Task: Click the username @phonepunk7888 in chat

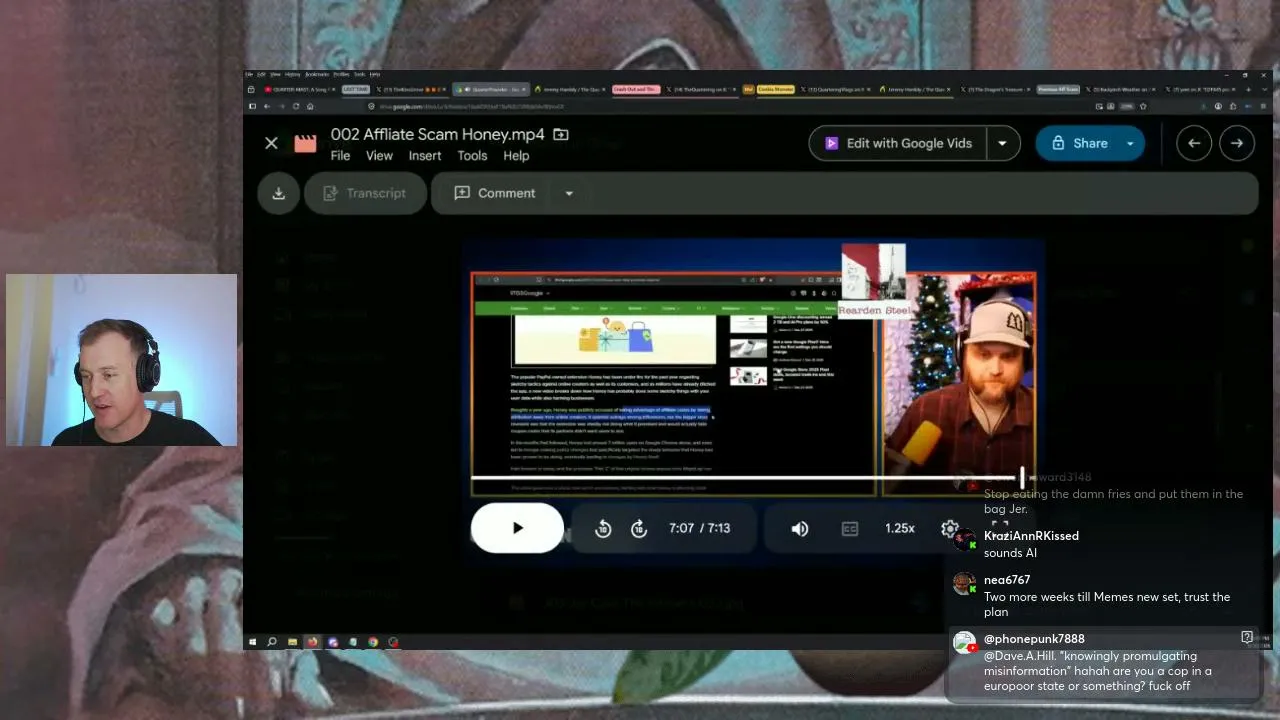Action: coord(1034,639)
